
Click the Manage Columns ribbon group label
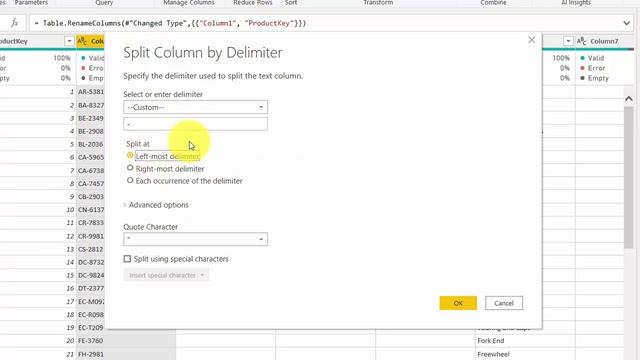tap(189, 3)
